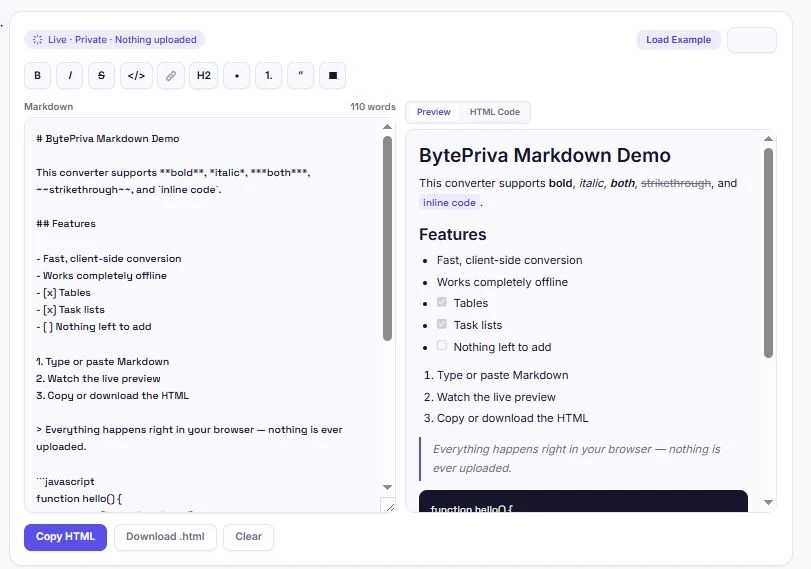Viewport: 811px width, 569px height.
Task: Click the '```javascript' line in editor
Action: click(x=65, y=482)
